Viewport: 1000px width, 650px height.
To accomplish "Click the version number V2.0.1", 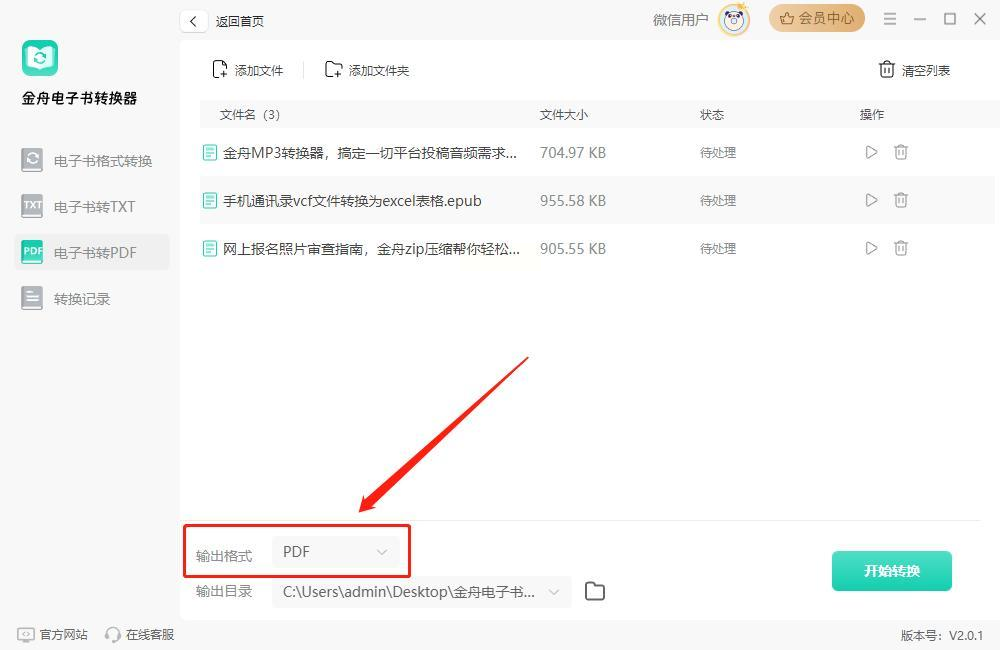I will pos(966,635).
